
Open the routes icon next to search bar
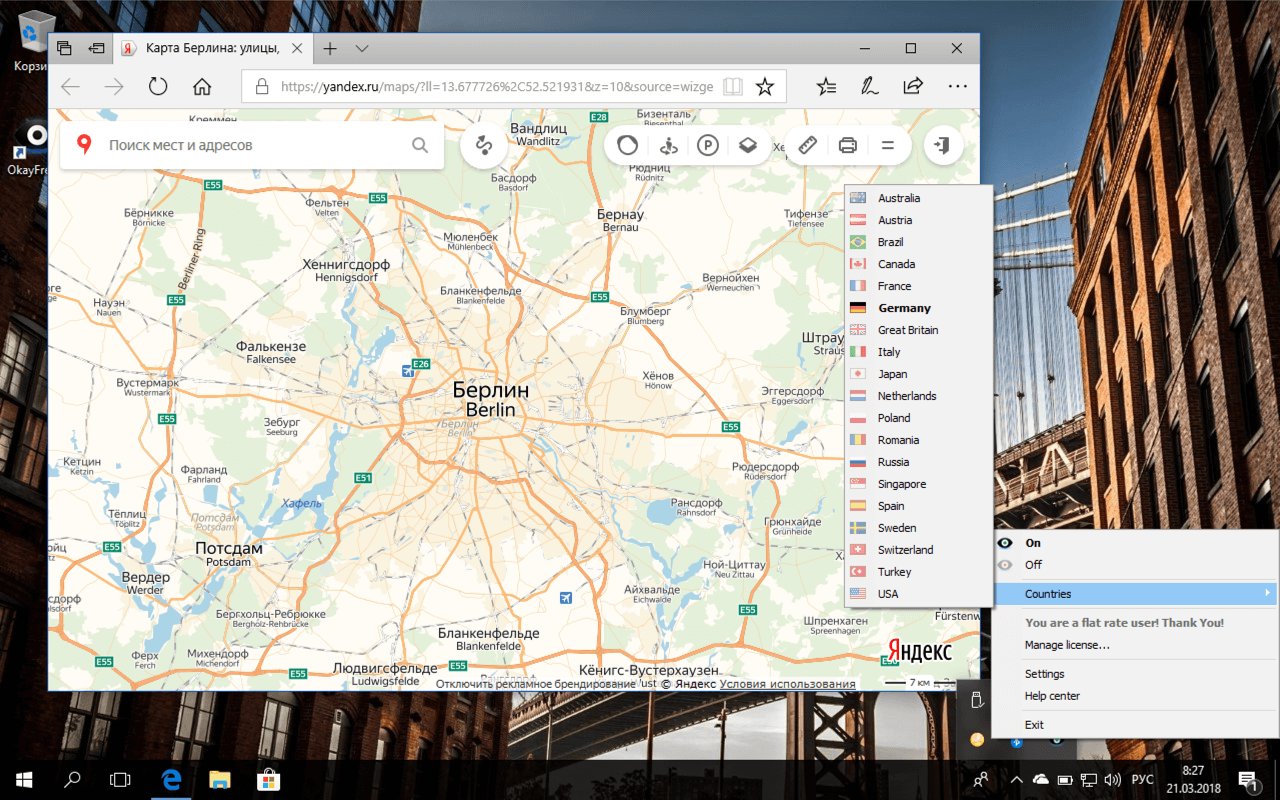tap(484, 145)
